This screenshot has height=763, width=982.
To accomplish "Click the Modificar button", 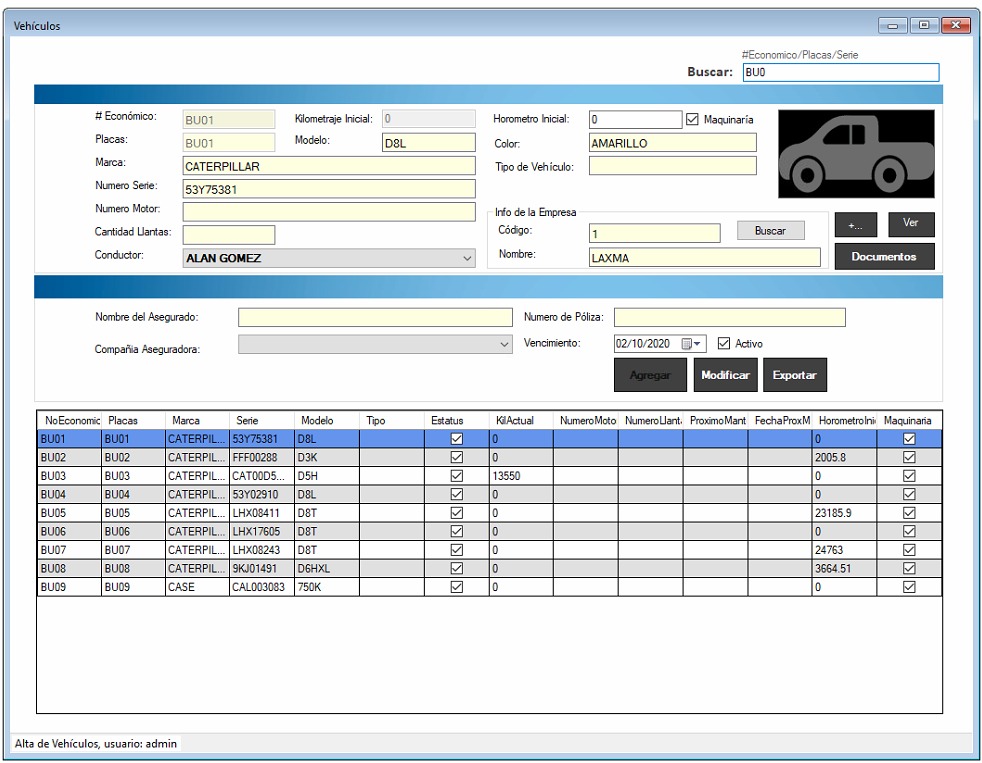I will [725, 375].
